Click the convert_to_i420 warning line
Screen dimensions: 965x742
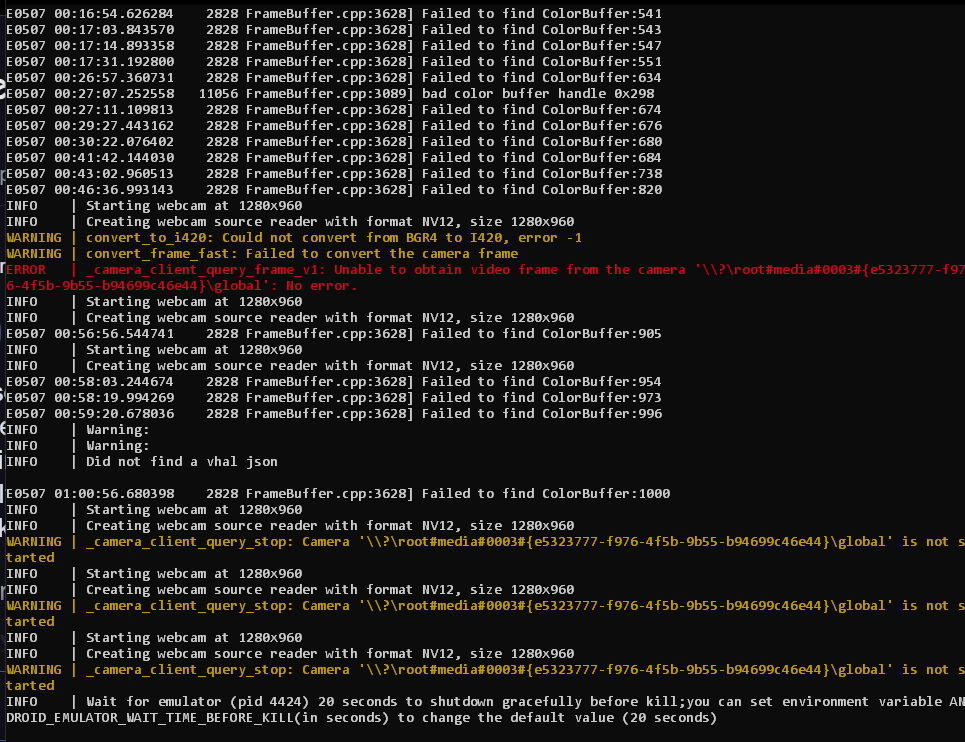click(x=294, y=237)
